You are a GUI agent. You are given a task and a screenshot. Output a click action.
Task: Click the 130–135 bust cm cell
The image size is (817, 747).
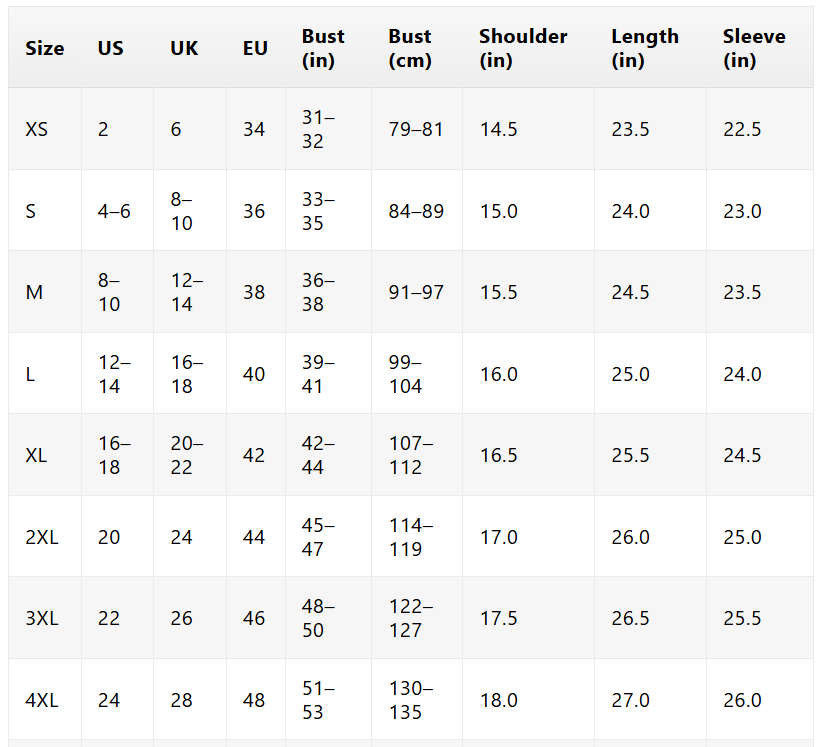(417, 700)
